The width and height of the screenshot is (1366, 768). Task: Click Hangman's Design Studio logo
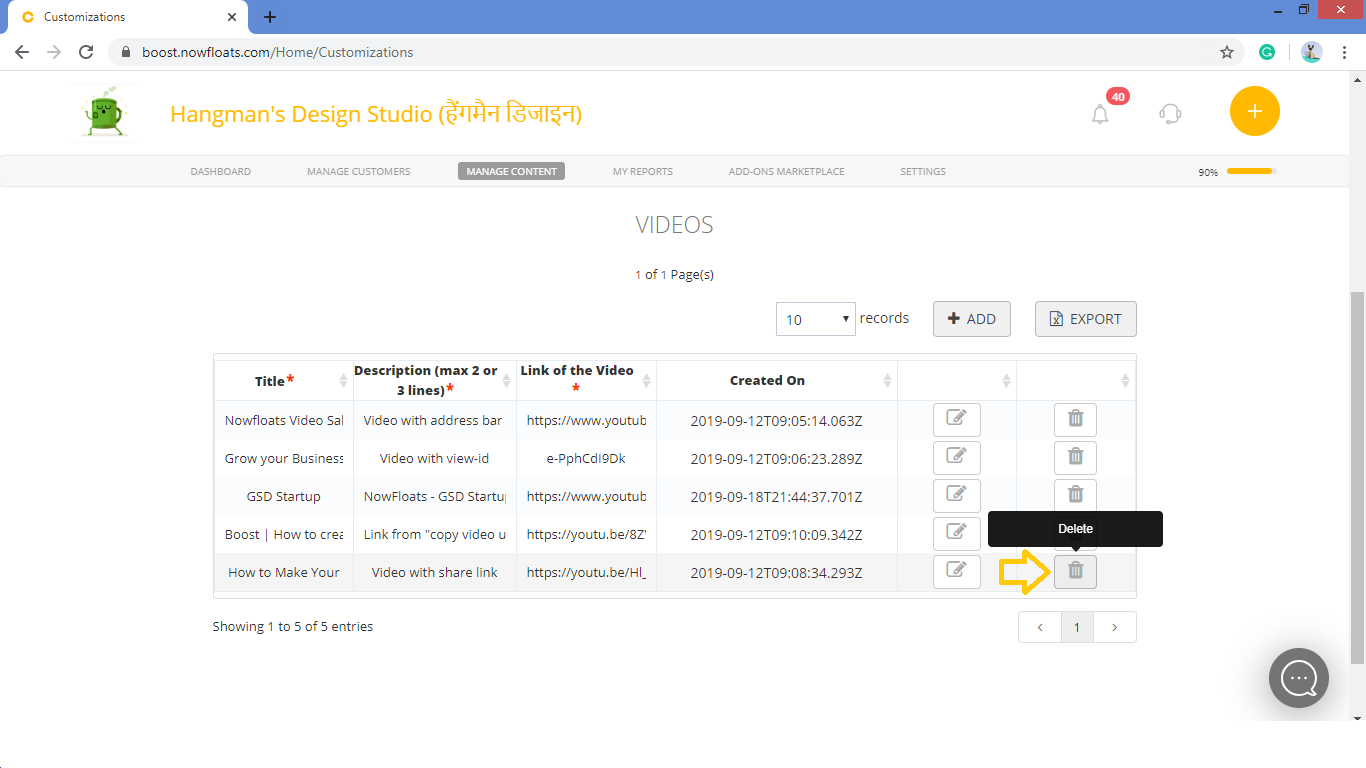[104, 111]
